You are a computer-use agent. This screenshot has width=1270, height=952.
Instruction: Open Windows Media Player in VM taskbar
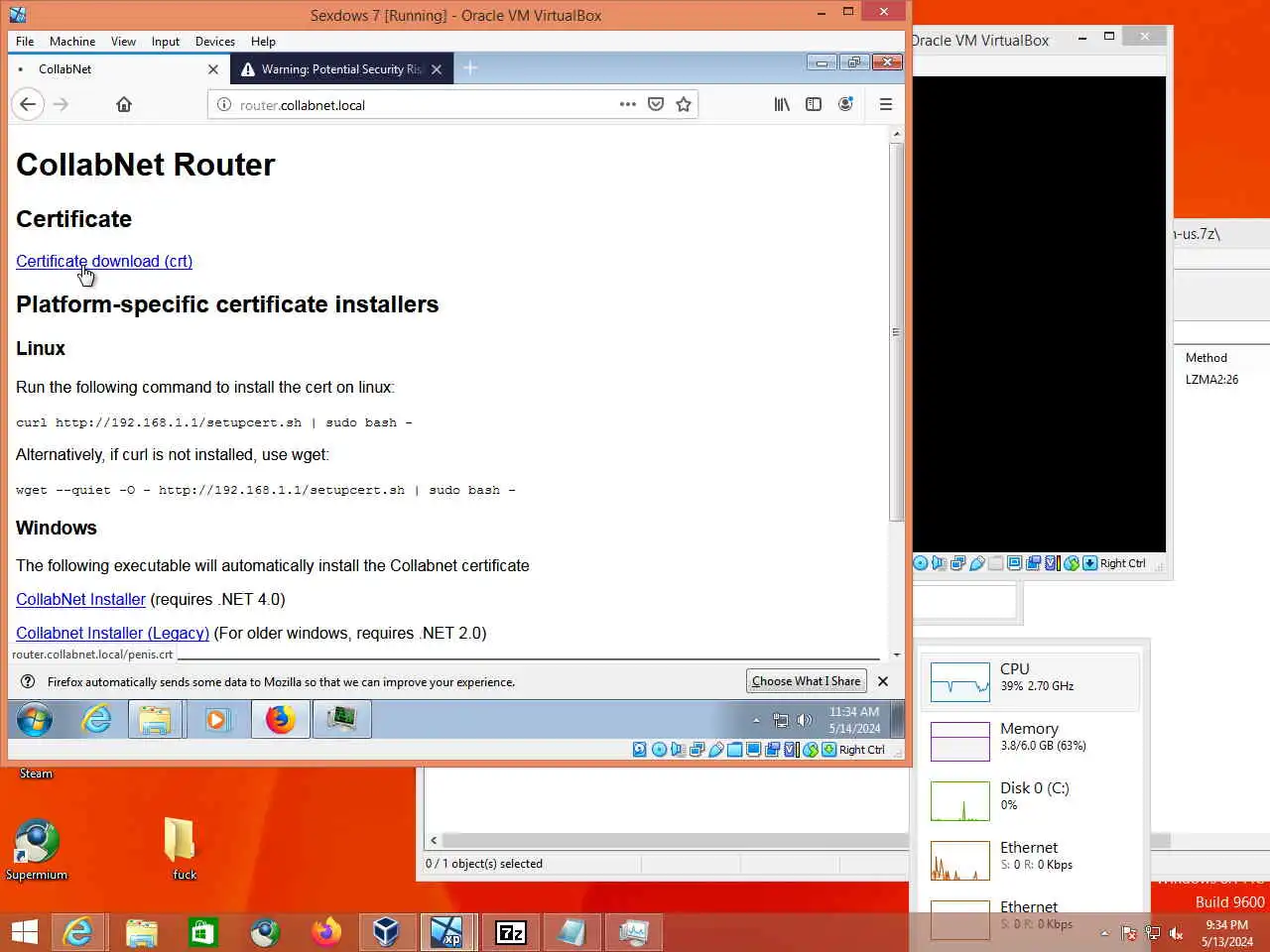[216, 719]
